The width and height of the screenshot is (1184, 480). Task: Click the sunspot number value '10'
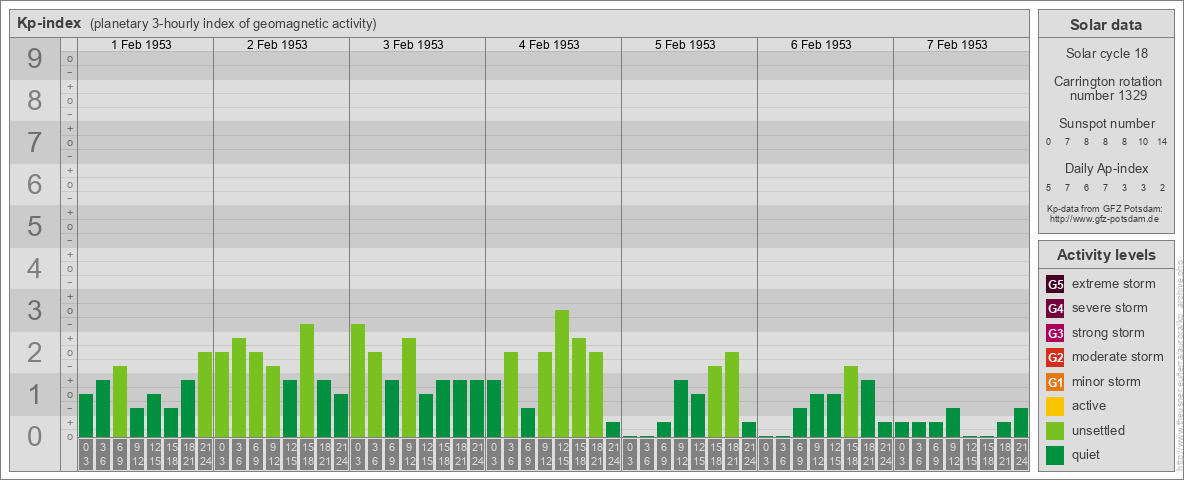coord(1143,142)
